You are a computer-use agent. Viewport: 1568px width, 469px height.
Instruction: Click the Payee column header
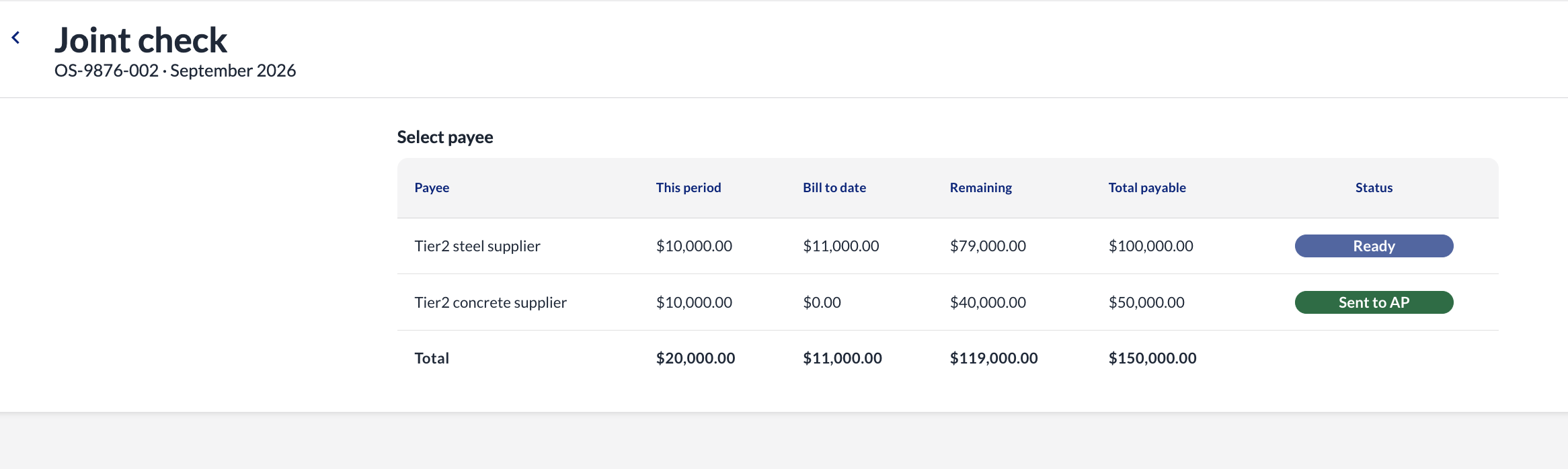[x=432, y=187]
